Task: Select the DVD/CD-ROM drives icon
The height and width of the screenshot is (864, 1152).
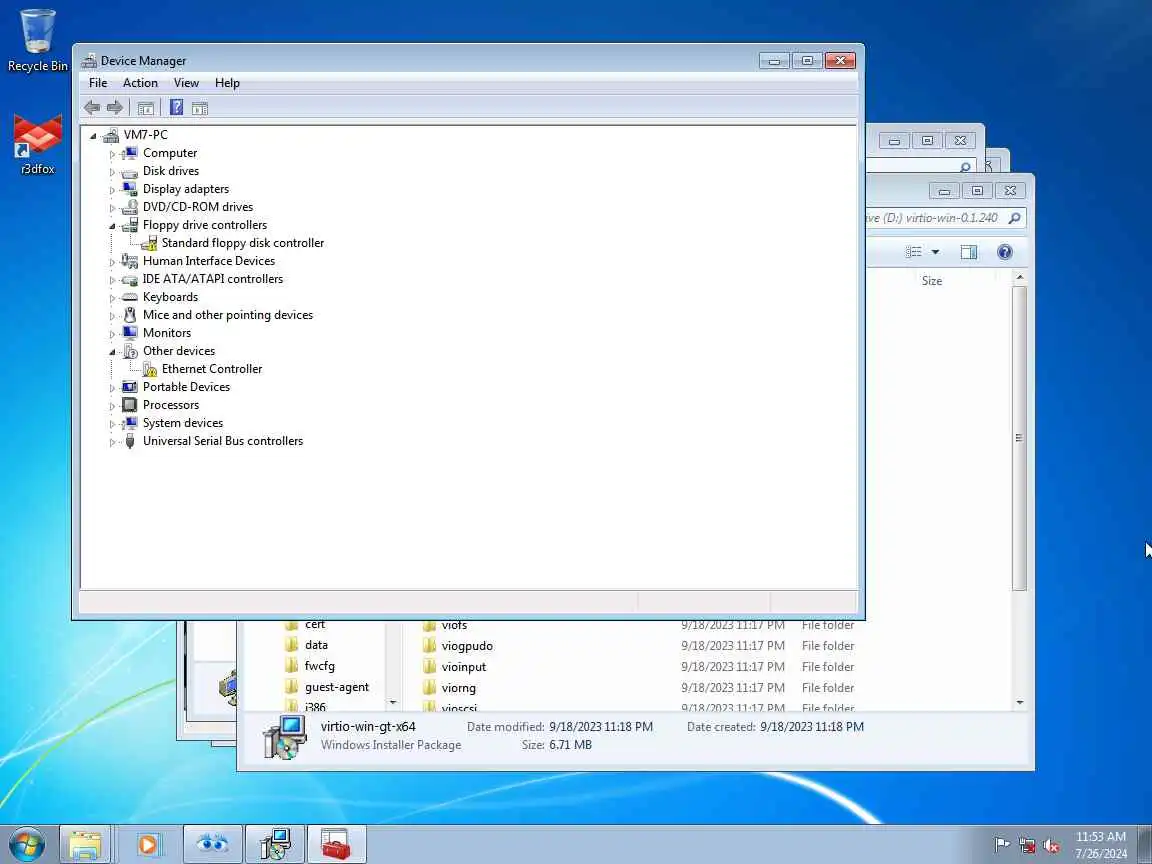Action: [130, 207]
